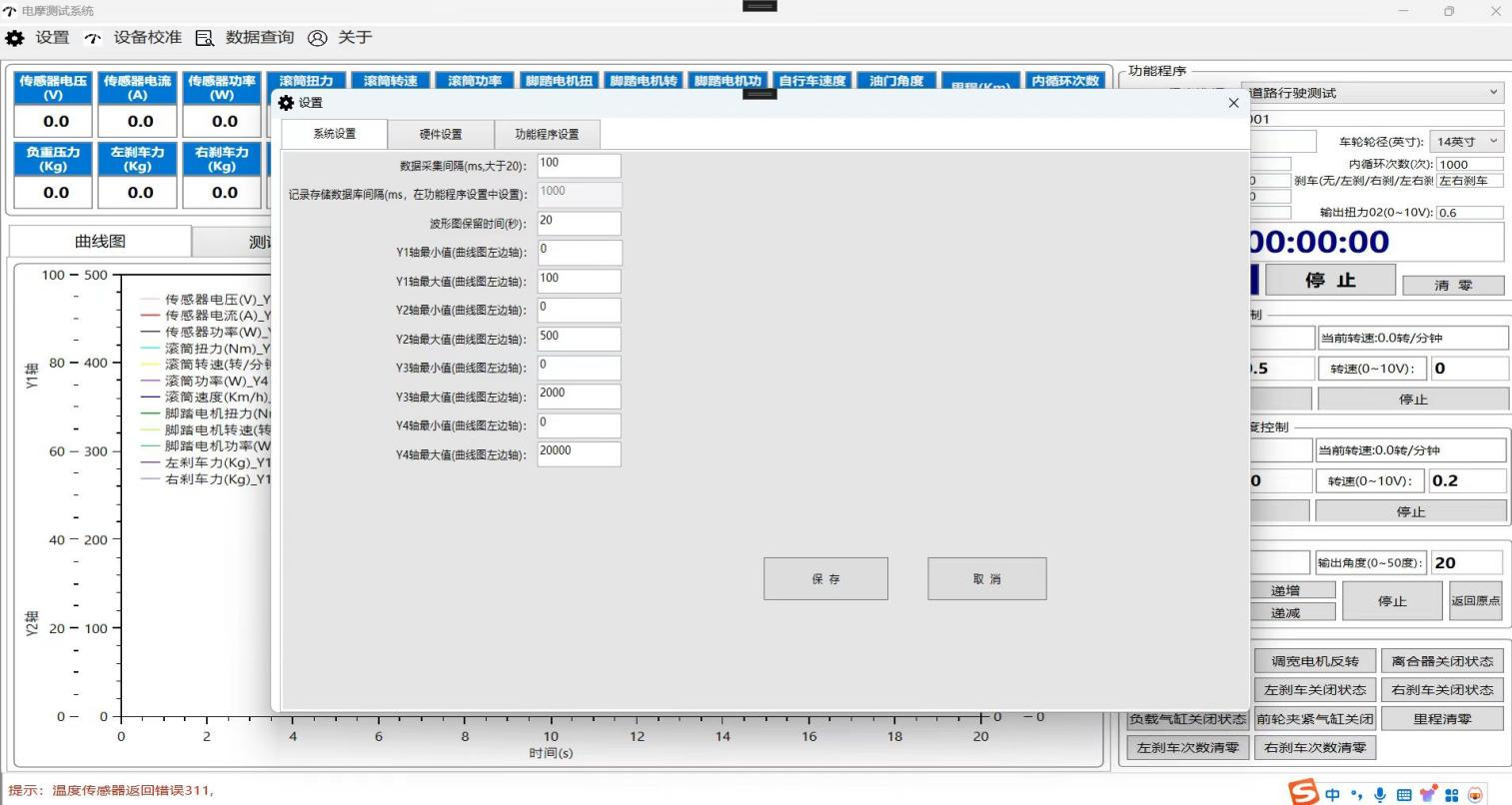Click the gear icon beside 设置 in the menu bar
The width and height of the screenshot is (1512, 805).
coord(15,38)
